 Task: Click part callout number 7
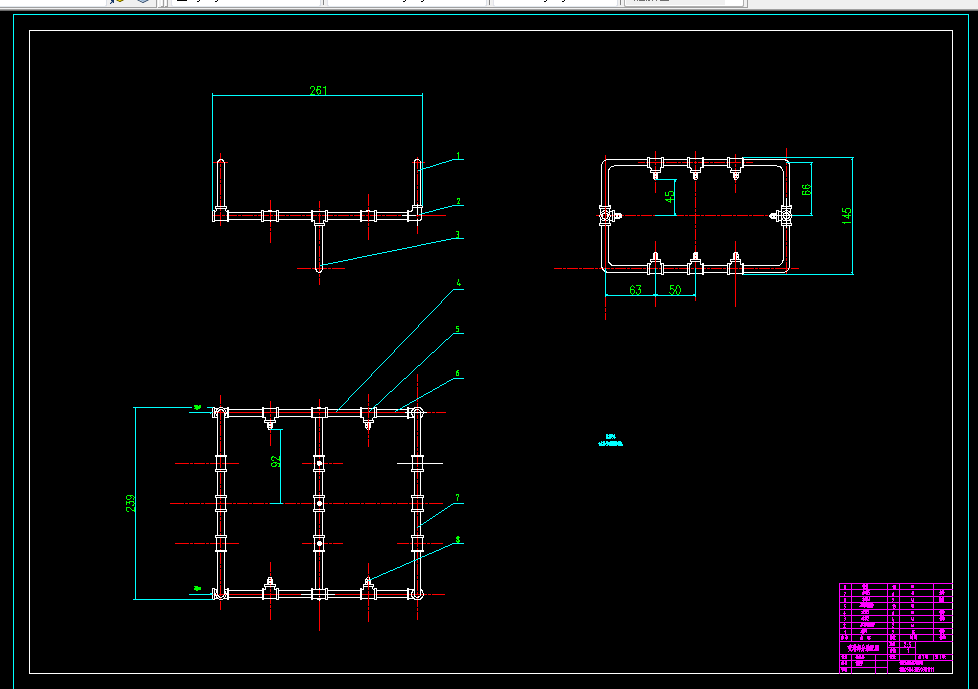pos(458,498)
